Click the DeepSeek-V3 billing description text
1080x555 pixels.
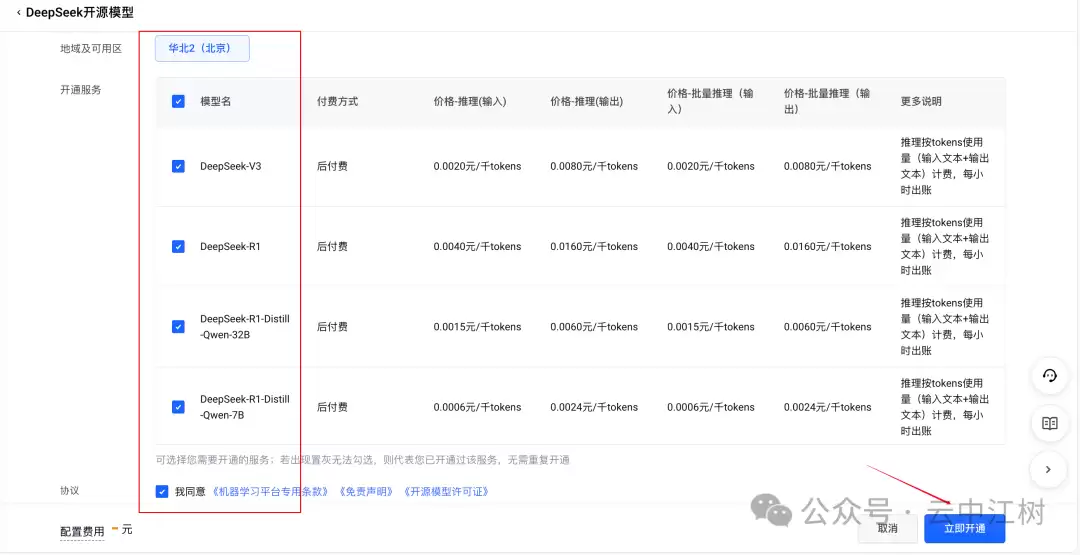(x=945, y=166)
